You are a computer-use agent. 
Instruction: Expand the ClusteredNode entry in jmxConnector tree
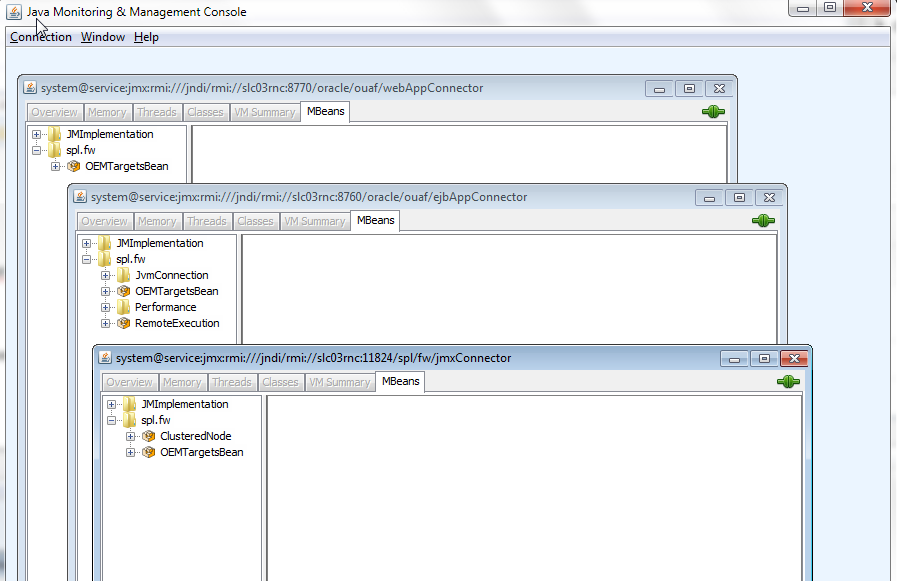pyautogui.click(x=130, y=436)
